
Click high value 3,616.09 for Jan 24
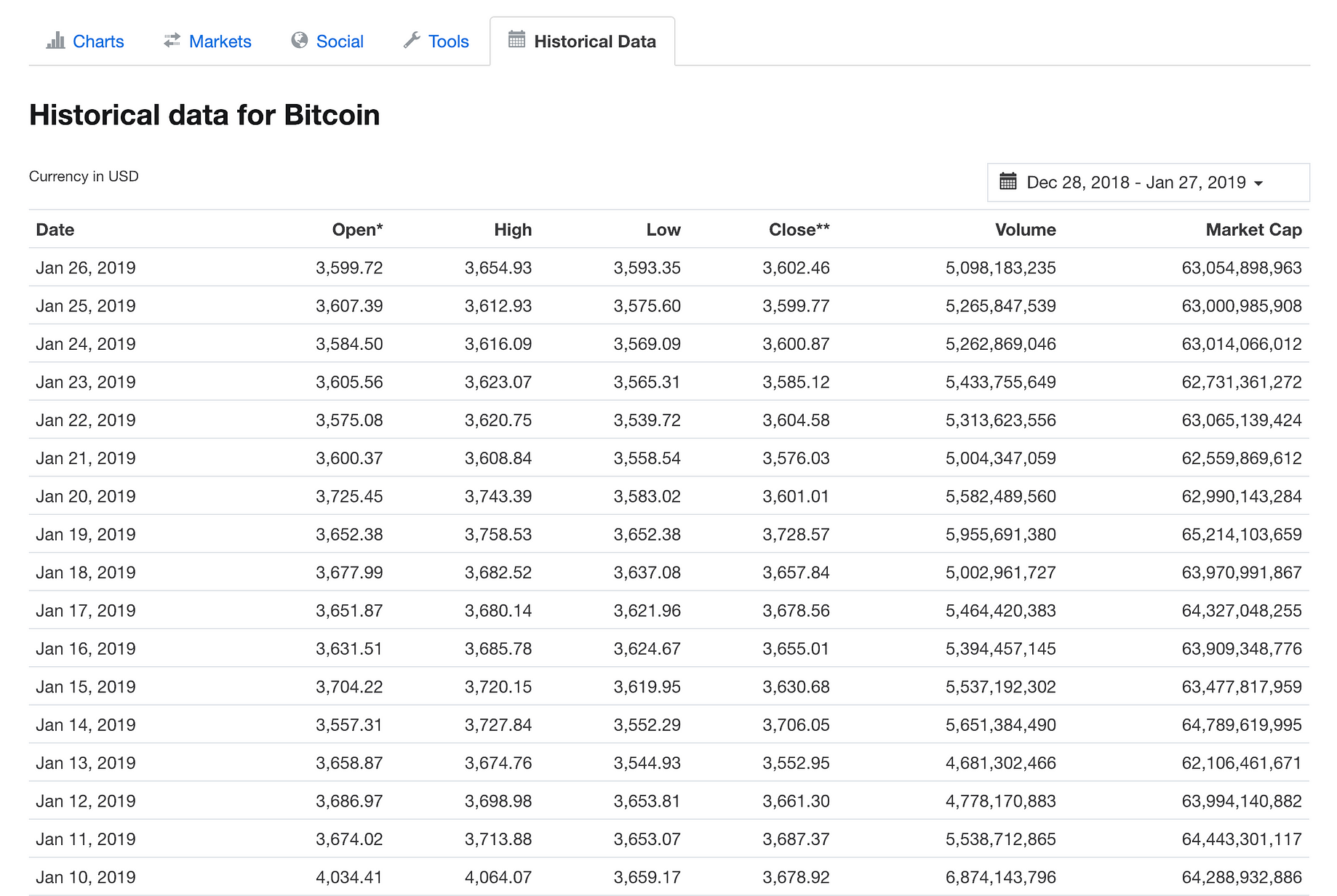[x=498, y=344]
